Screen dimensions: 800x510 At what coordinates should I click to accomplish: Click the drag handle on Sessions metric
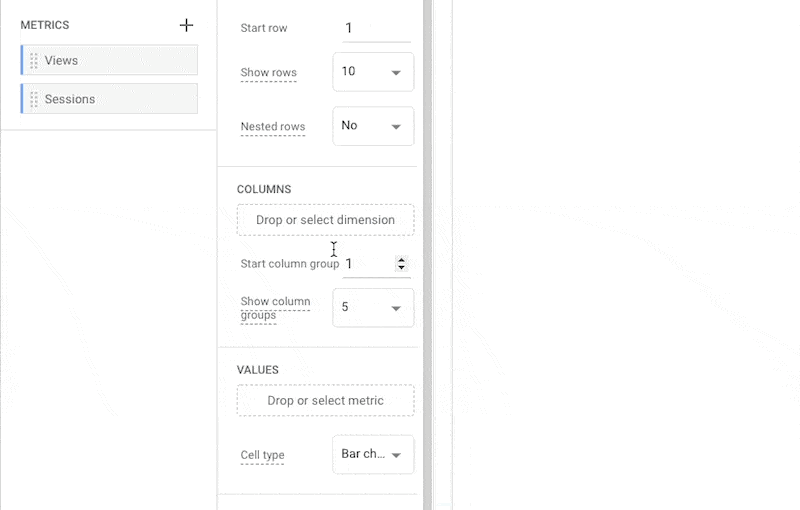point(34,99)
